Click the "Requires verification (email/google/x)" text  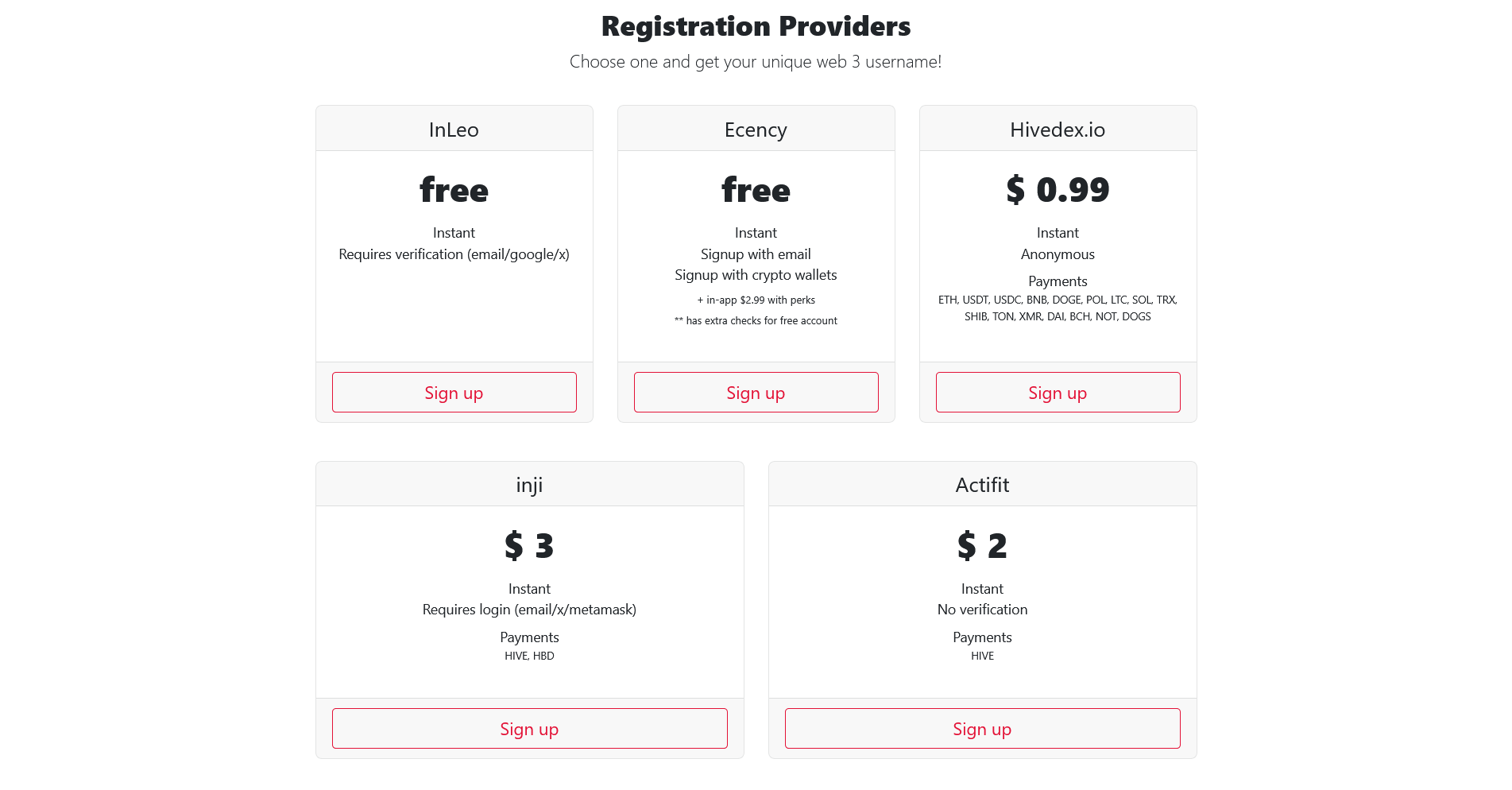pyautogui.click(x=454, y=254)
